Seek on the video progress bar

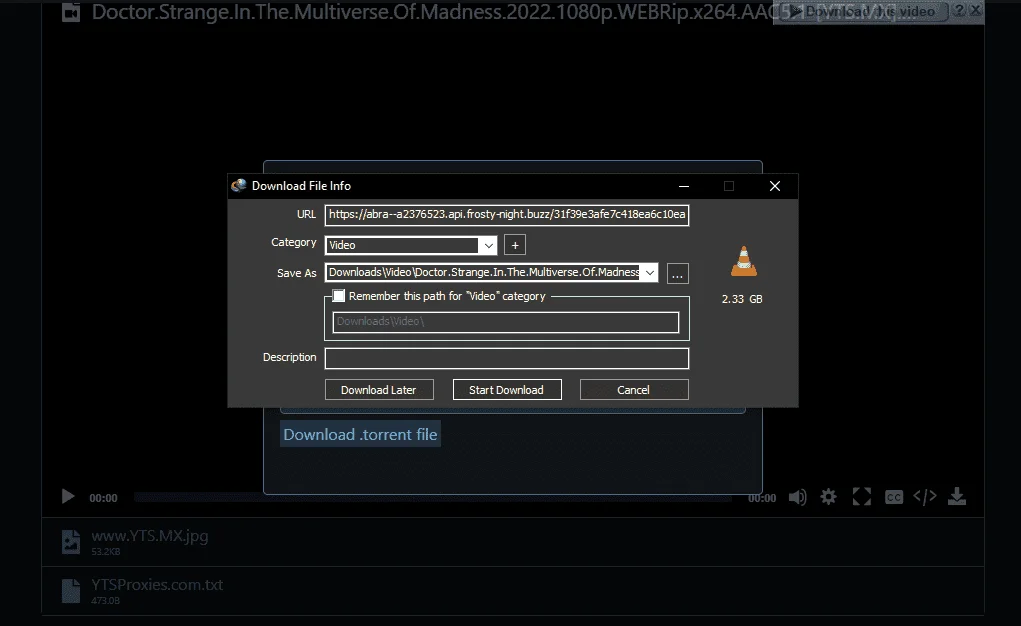[x=433, y=497]
